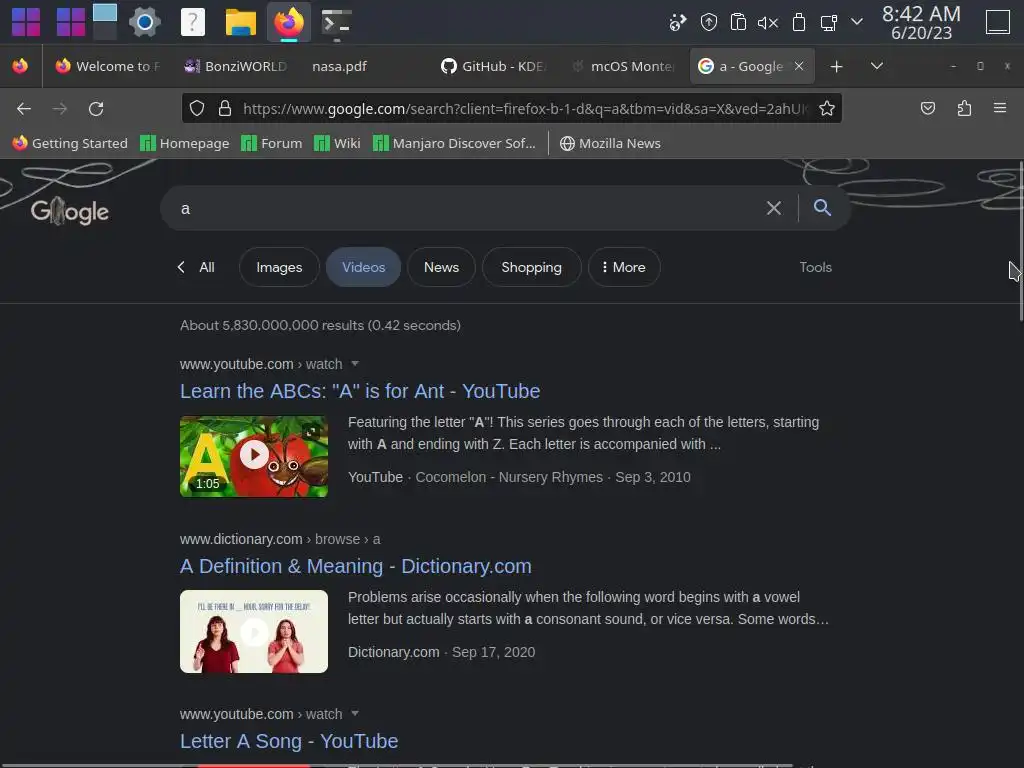Screen dimensions: 1024x768
Task: Select the Videos filter
Action: tap(363, 267)
